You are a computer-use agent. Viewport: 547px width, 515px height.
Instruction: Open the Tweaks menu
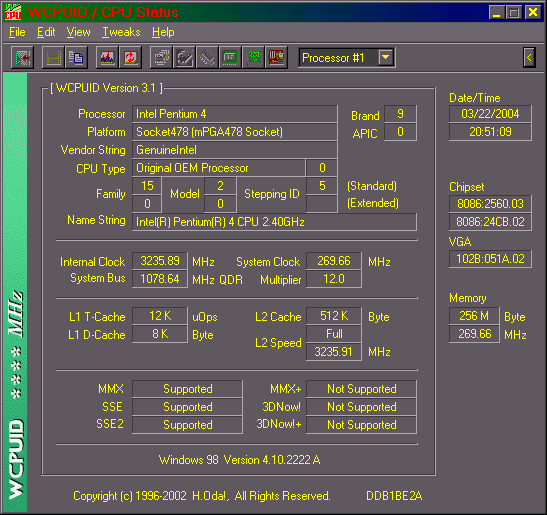click(121, 32)
